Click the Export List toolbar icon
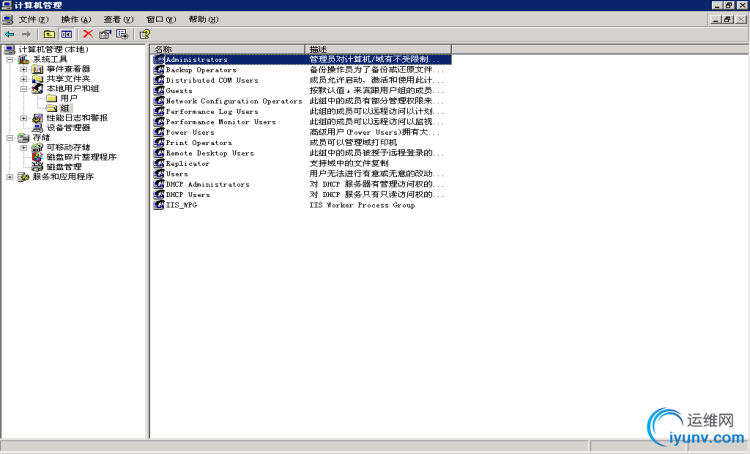The image size is (750, 454). [122, 34]
